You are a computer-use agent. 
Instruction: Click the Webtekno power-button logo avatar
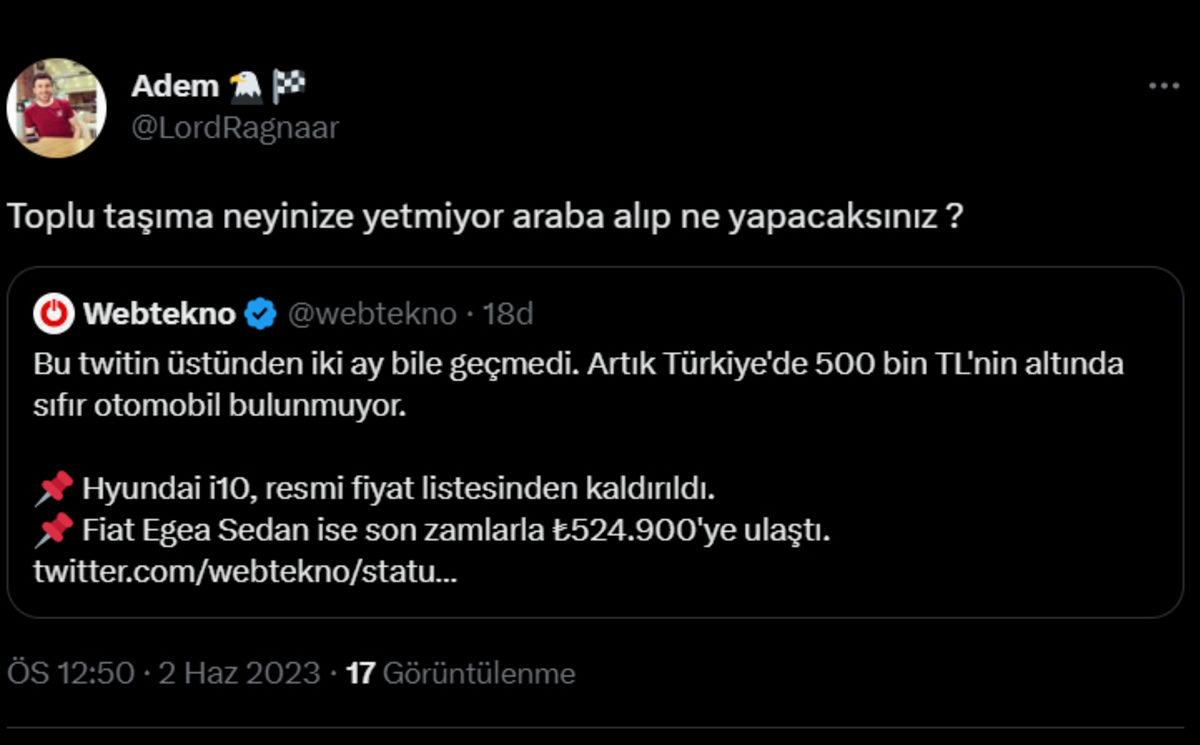pos(55,310)
